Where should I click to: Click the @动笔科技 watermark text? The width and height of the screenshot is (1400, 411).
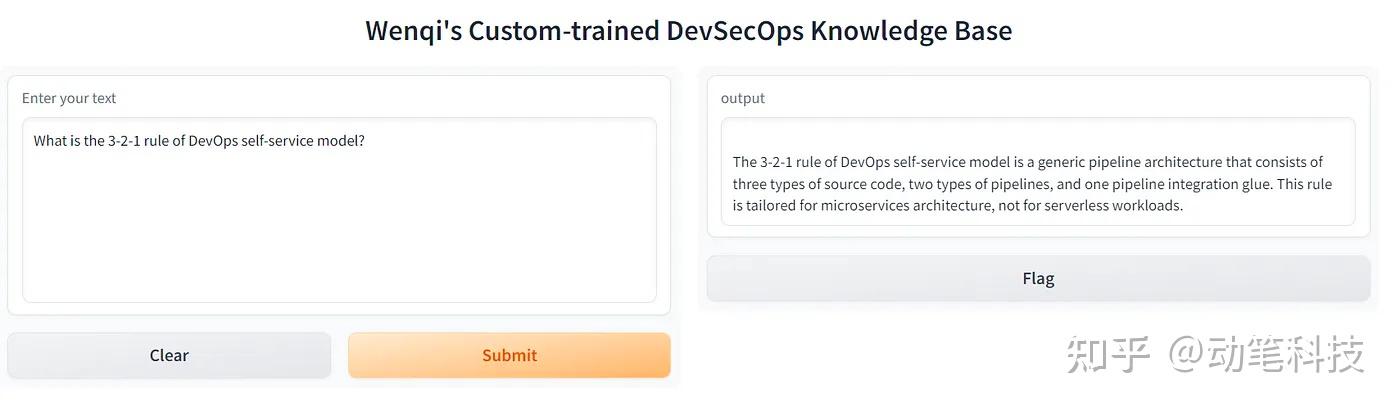click(1267, 354)
